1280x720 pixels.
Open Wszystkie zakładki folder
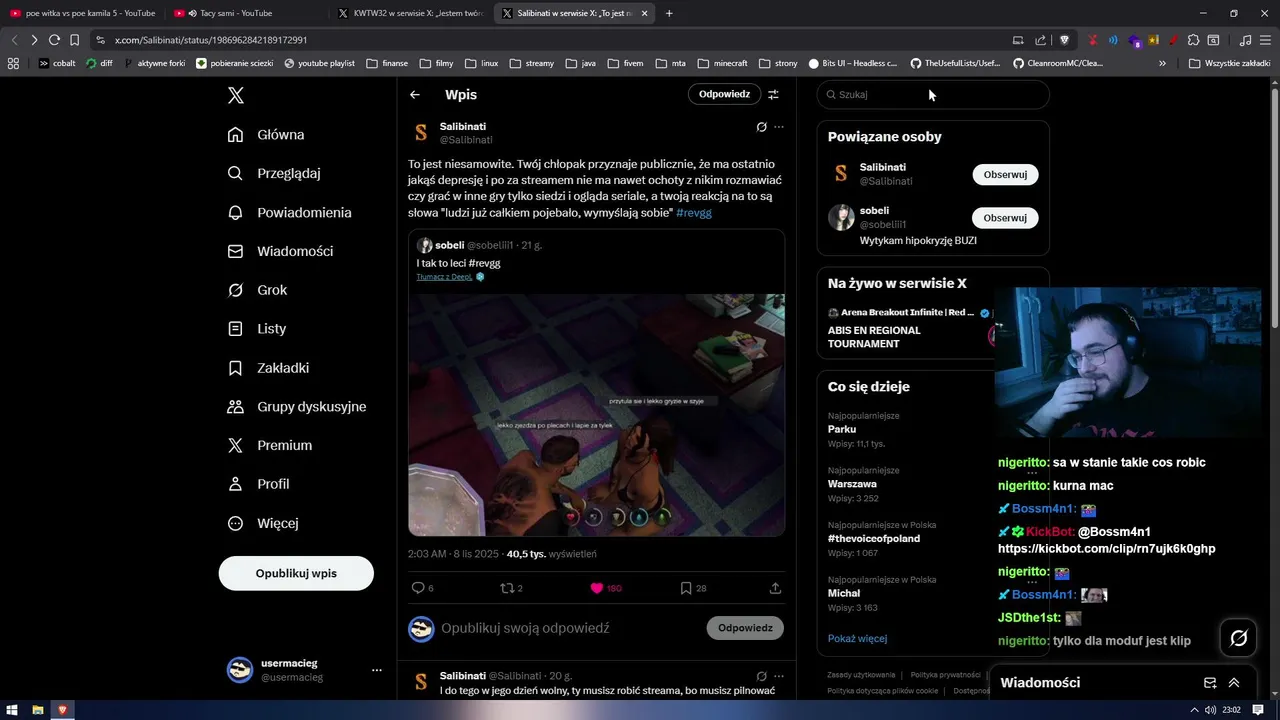[1229, 63]
